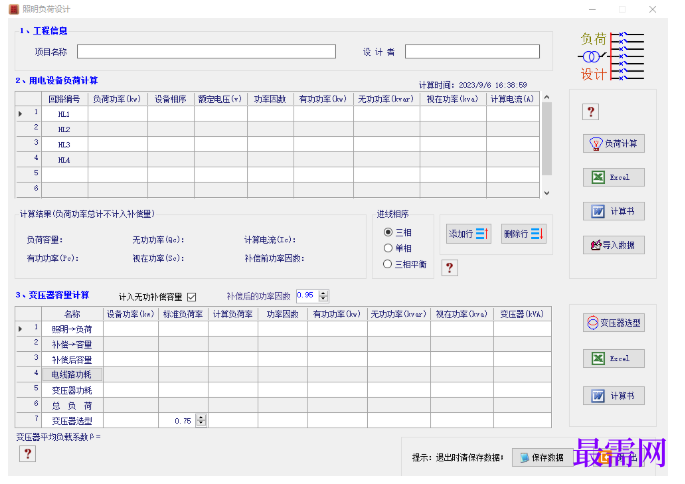Open help question mark beside 三相平衡
Screen dimensions: 685x484
point(450,267)
